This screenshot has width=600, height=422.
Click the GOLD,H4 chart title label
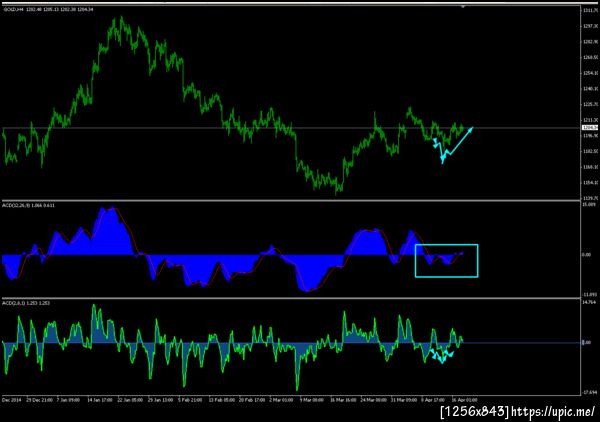48,9
